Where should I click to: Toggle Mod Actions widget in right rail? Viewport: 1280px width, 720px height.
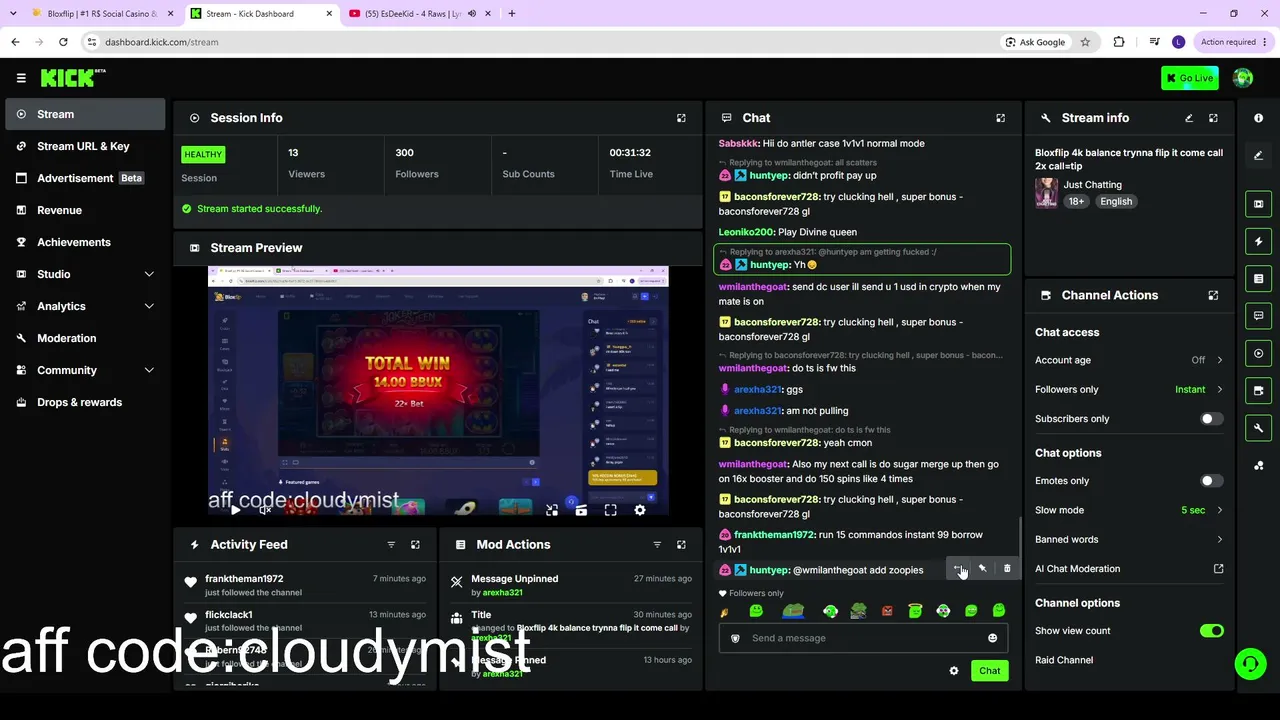pyautogui.click(x=1258, y=278)
